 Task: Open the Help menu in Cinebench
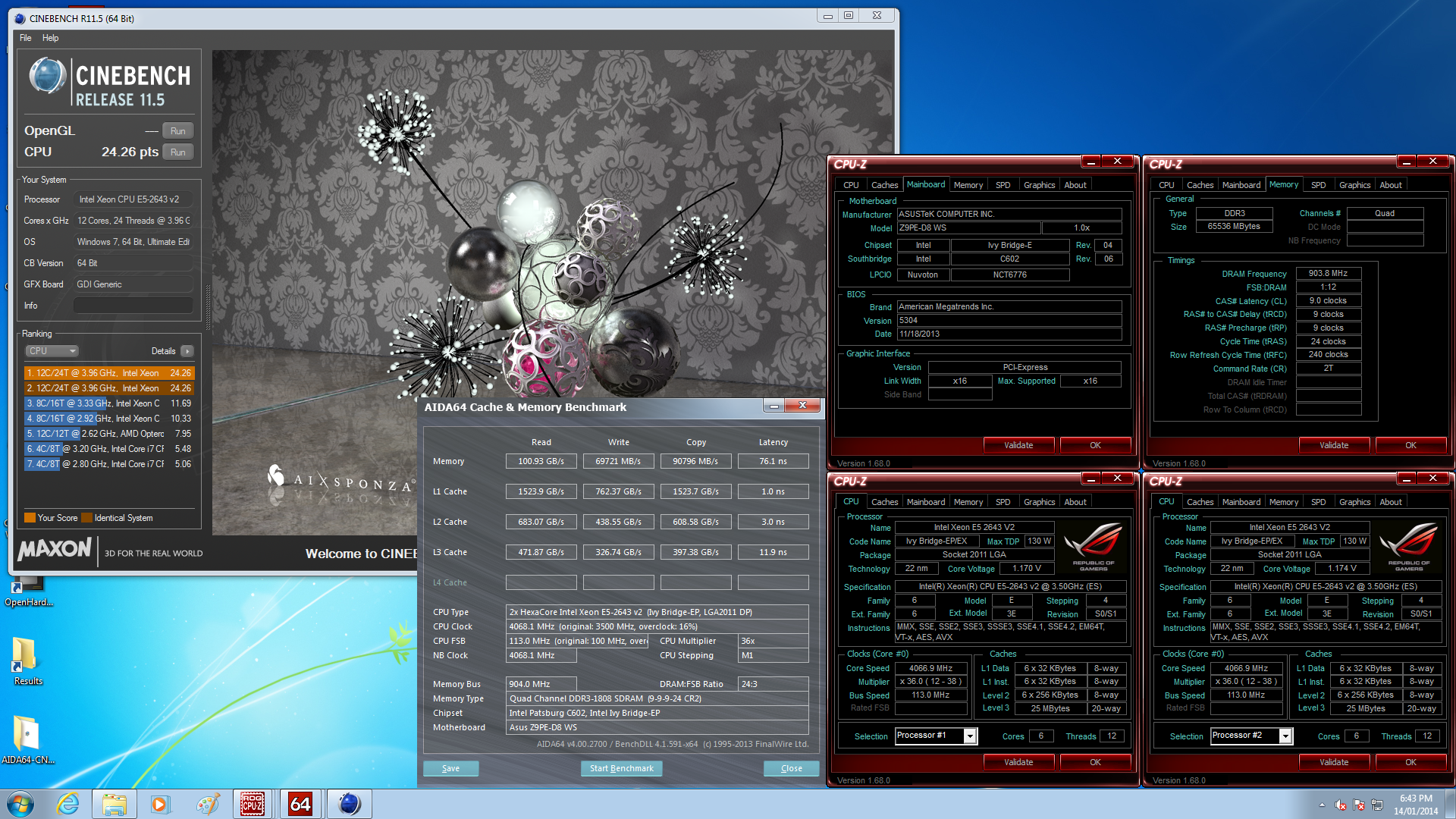click(50, 38)
